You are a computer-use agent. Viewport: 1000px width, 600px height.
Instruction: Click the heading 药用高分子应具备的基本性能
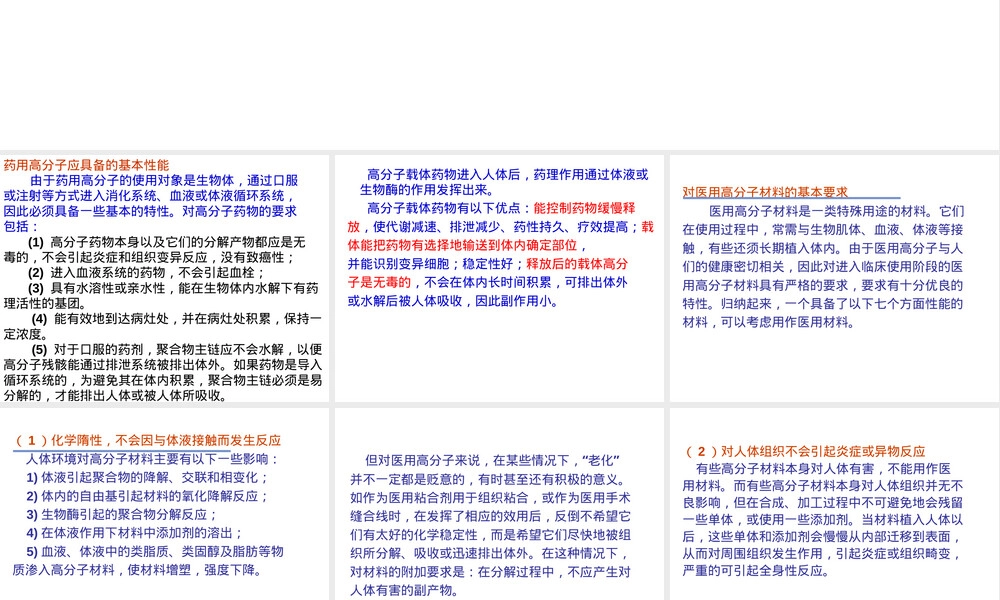click(x=86, y=165)
